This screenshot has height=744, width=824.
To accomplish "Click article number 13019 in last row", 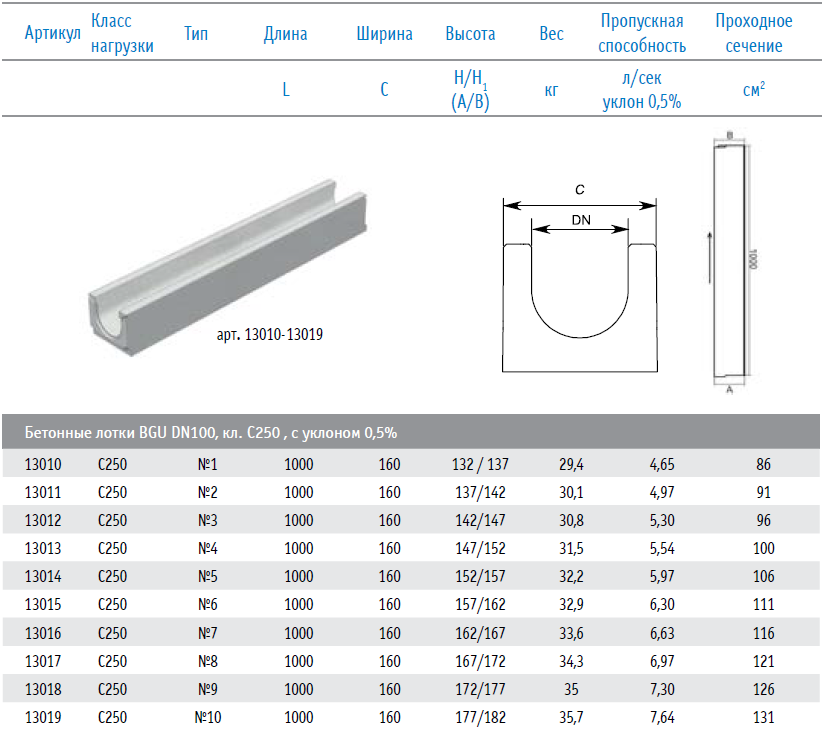I will click(x=43, y=717).
